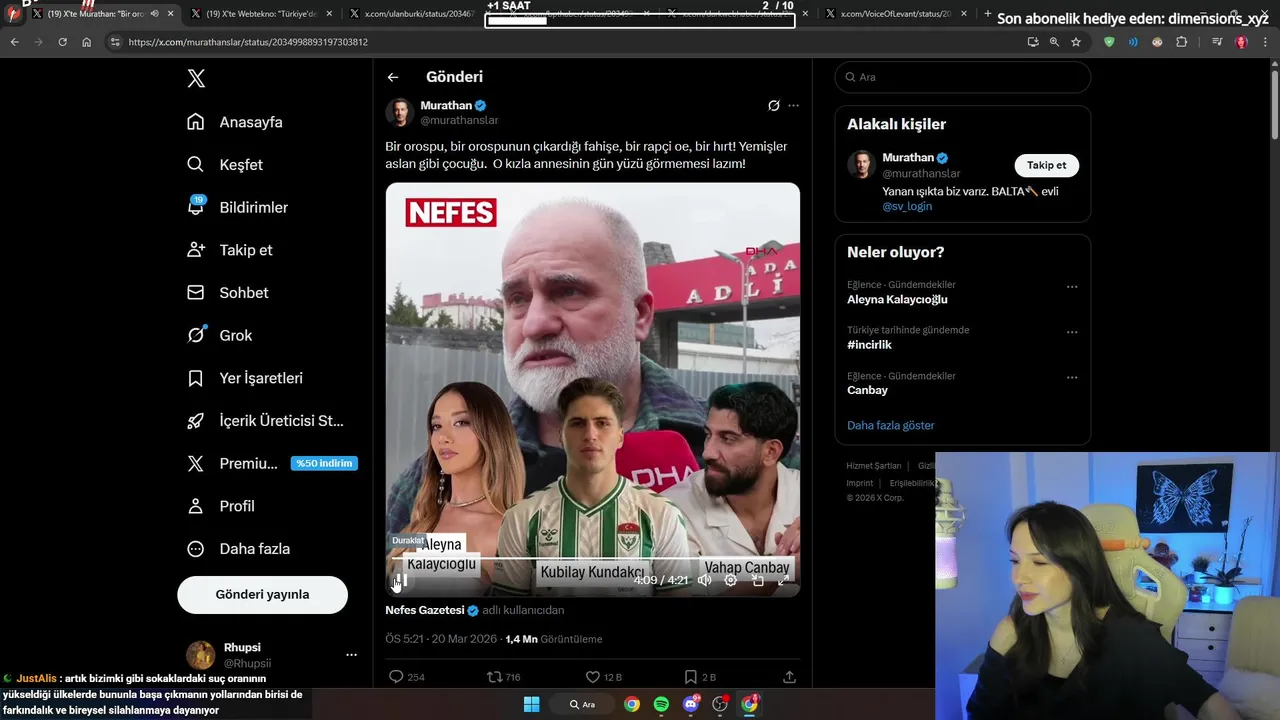This screenshot has width=1280, height=720.
Task: Share the post with the share icon
Action: click(x=789, y=677)
